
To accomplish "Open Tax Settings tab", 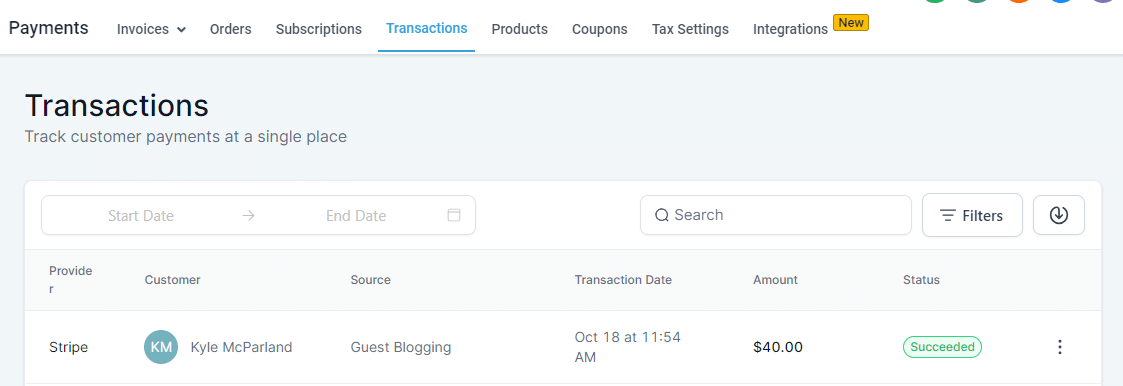I will point(690,29).
